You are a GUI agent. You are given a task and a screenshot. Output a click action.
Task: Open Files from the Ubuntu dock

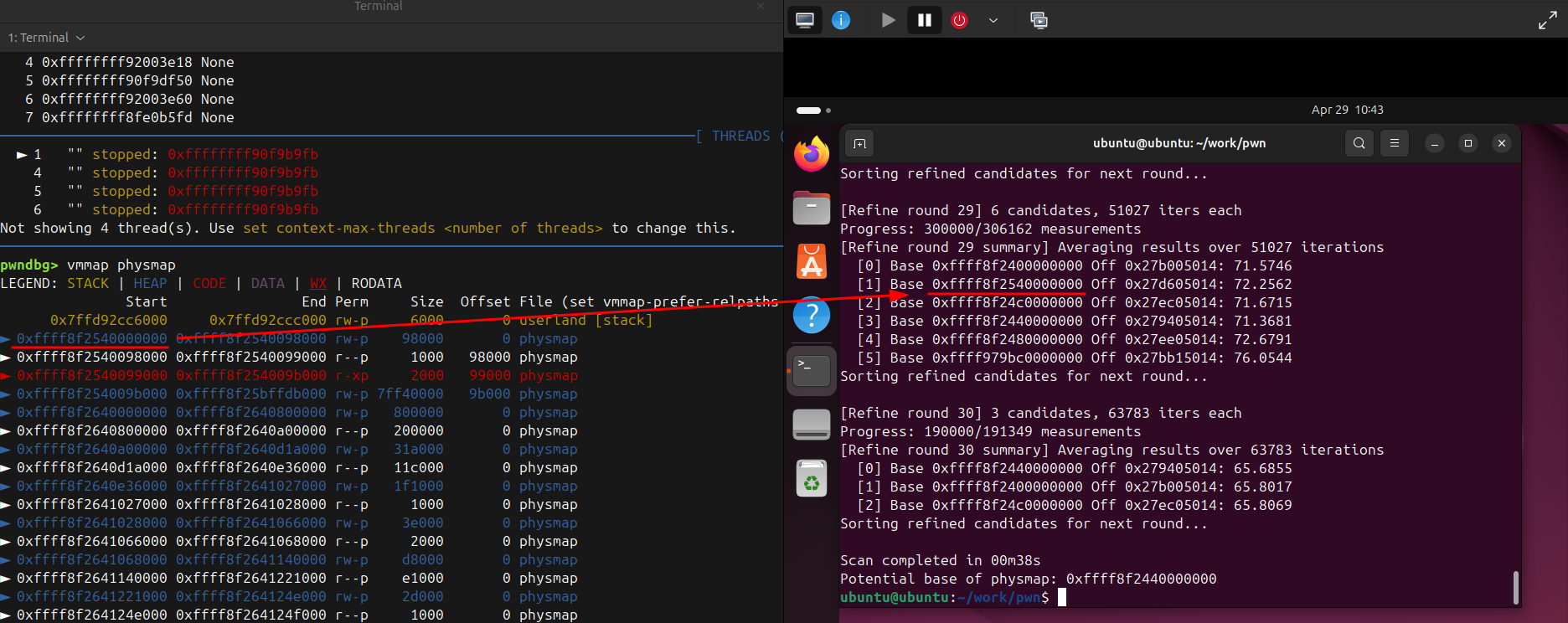click(x=811, y=208)
